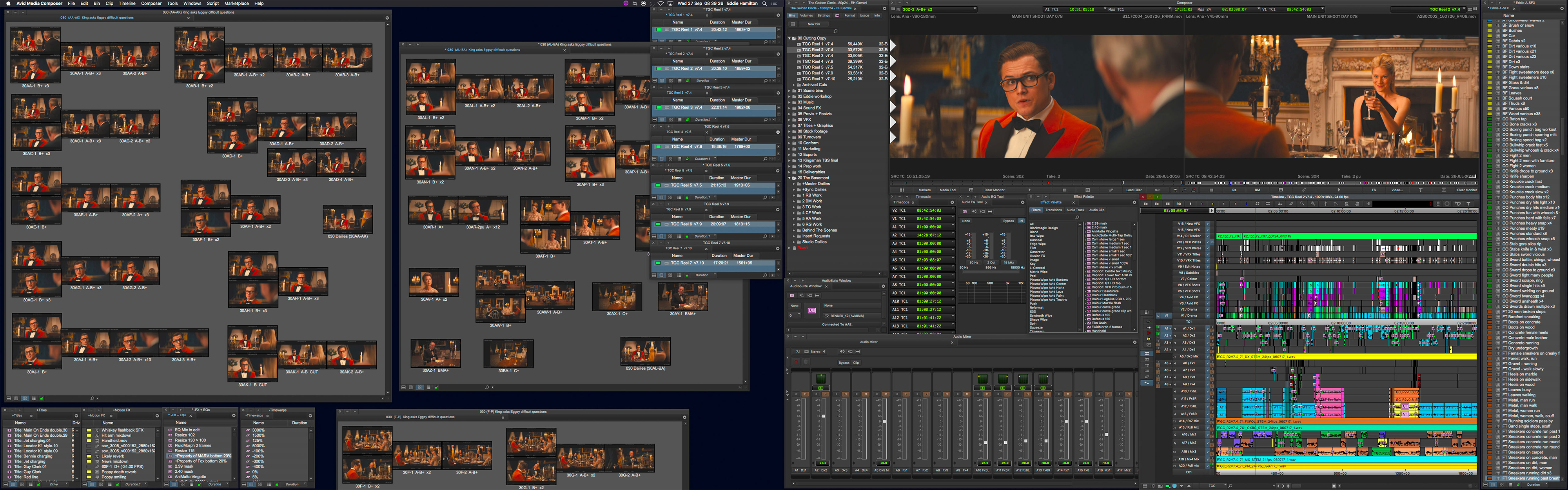The width and height of the screenshot is (1568, 490).
Task: Select the yellow Extract/Splice-in segment arrow
Action: [1149, 327]
